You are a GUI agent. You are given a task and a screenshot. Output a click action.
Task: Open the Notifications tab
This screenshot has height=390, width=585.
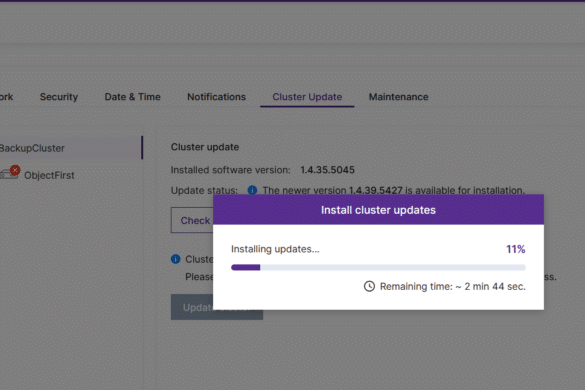click(x=216, y=97)
